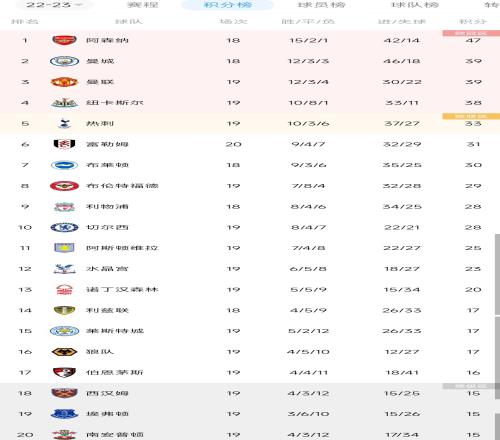Click the Manchester United (曼联) red crest

(x=64, y=82)
